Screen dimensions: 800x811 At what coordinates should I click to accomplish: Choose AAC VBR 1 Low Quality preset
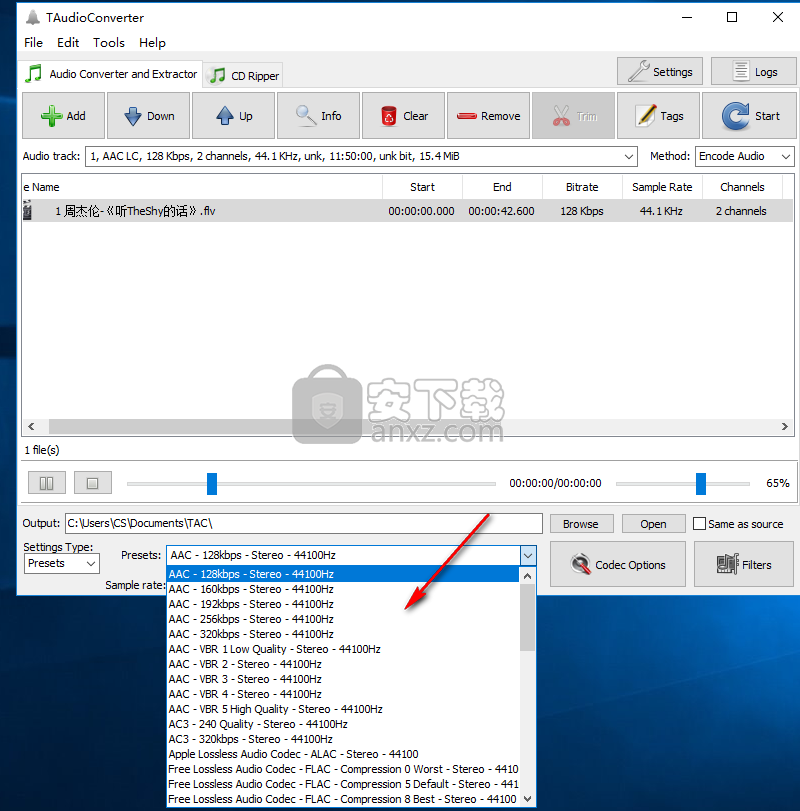pyautogui.click(x=342, y=649)
